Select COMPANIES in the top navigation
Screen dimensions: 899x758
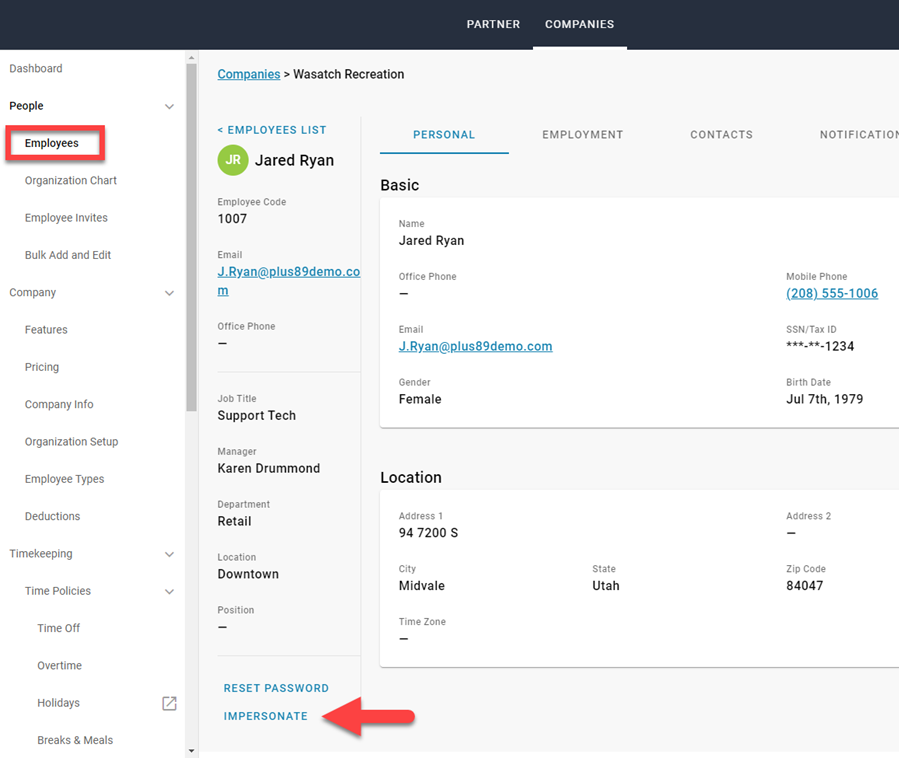[x=579, y=24]
